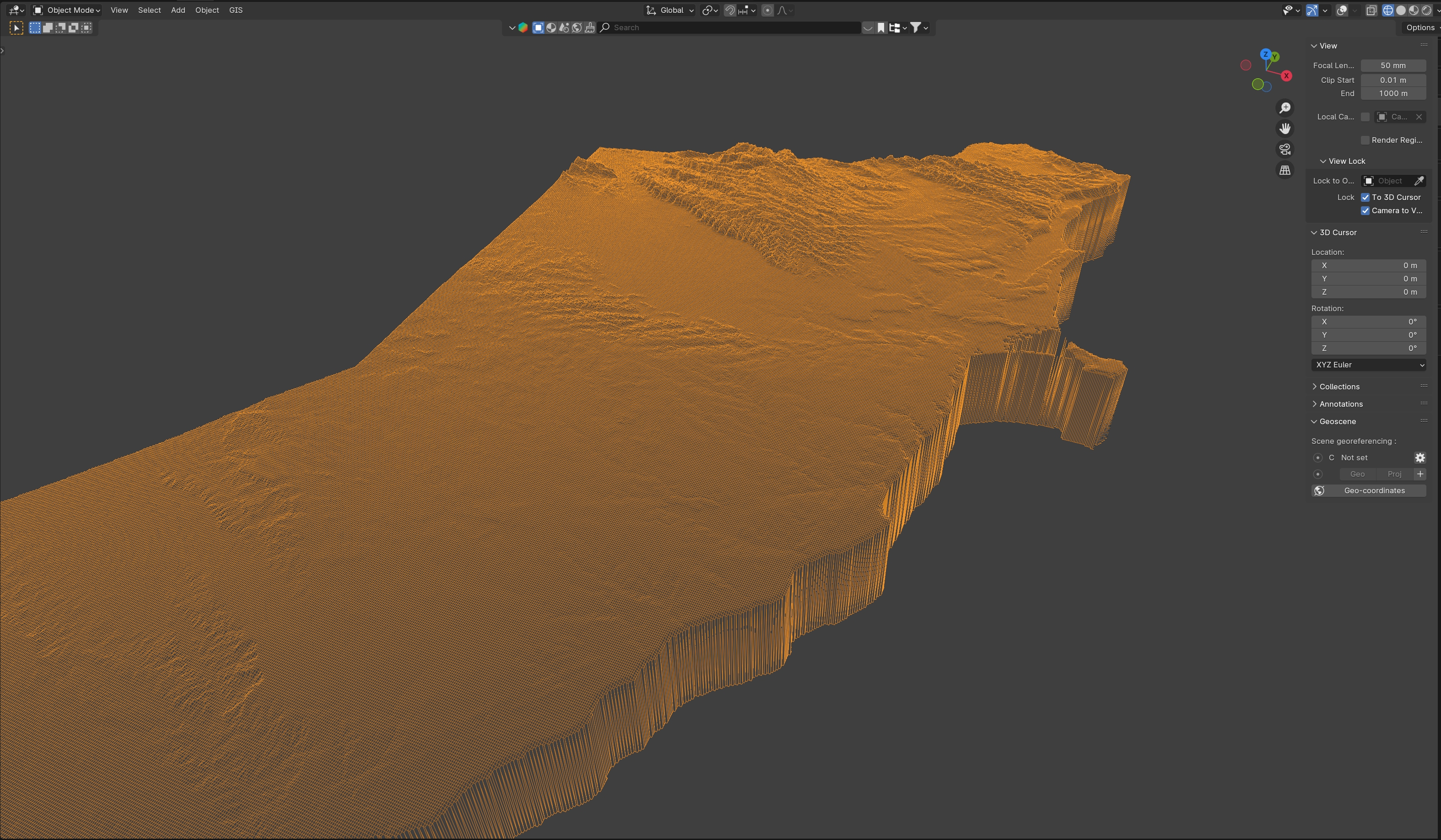Switch perspective/orthographic with grid icon

coord(1285,170)
